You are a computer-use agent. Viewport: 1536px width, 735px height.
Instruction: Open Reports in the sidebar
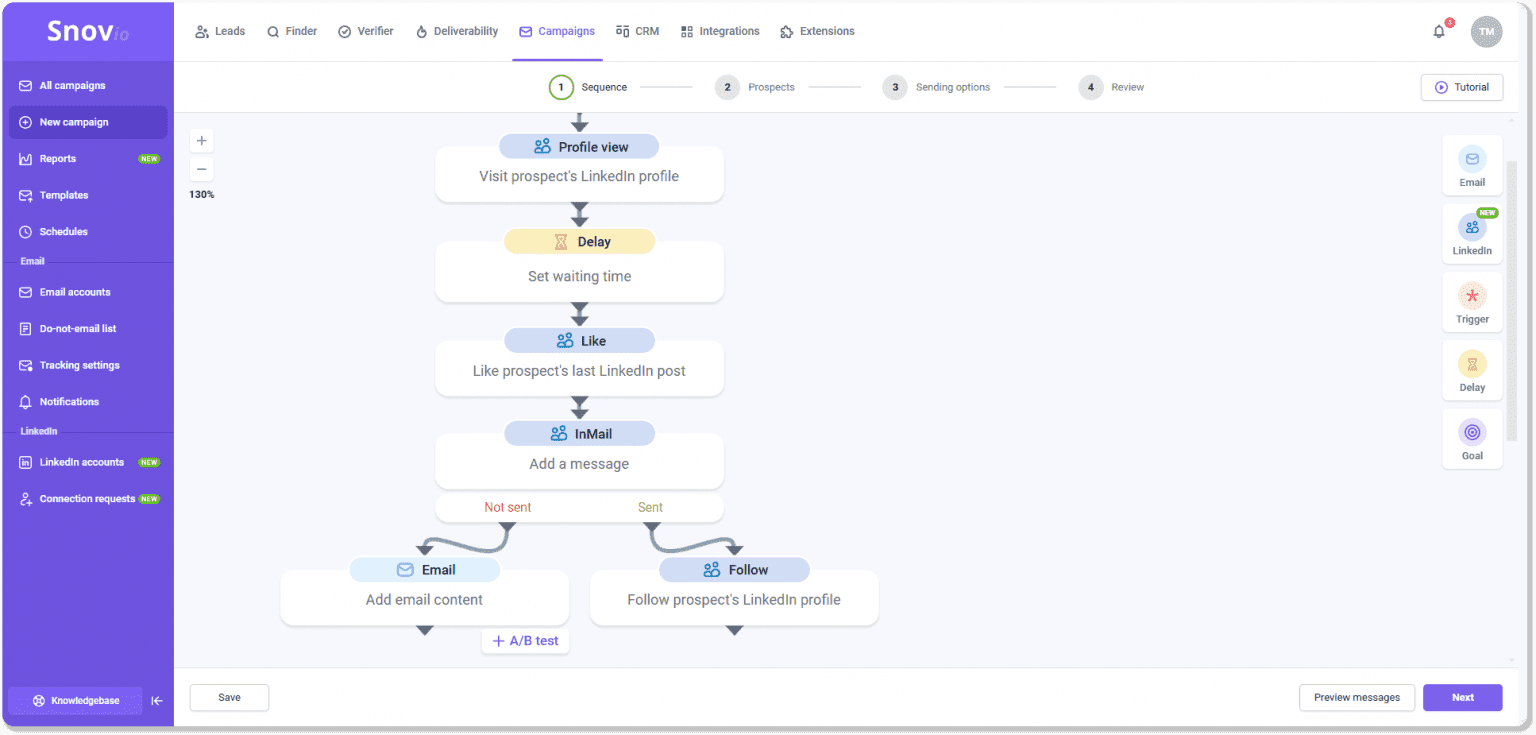(58, 159)
